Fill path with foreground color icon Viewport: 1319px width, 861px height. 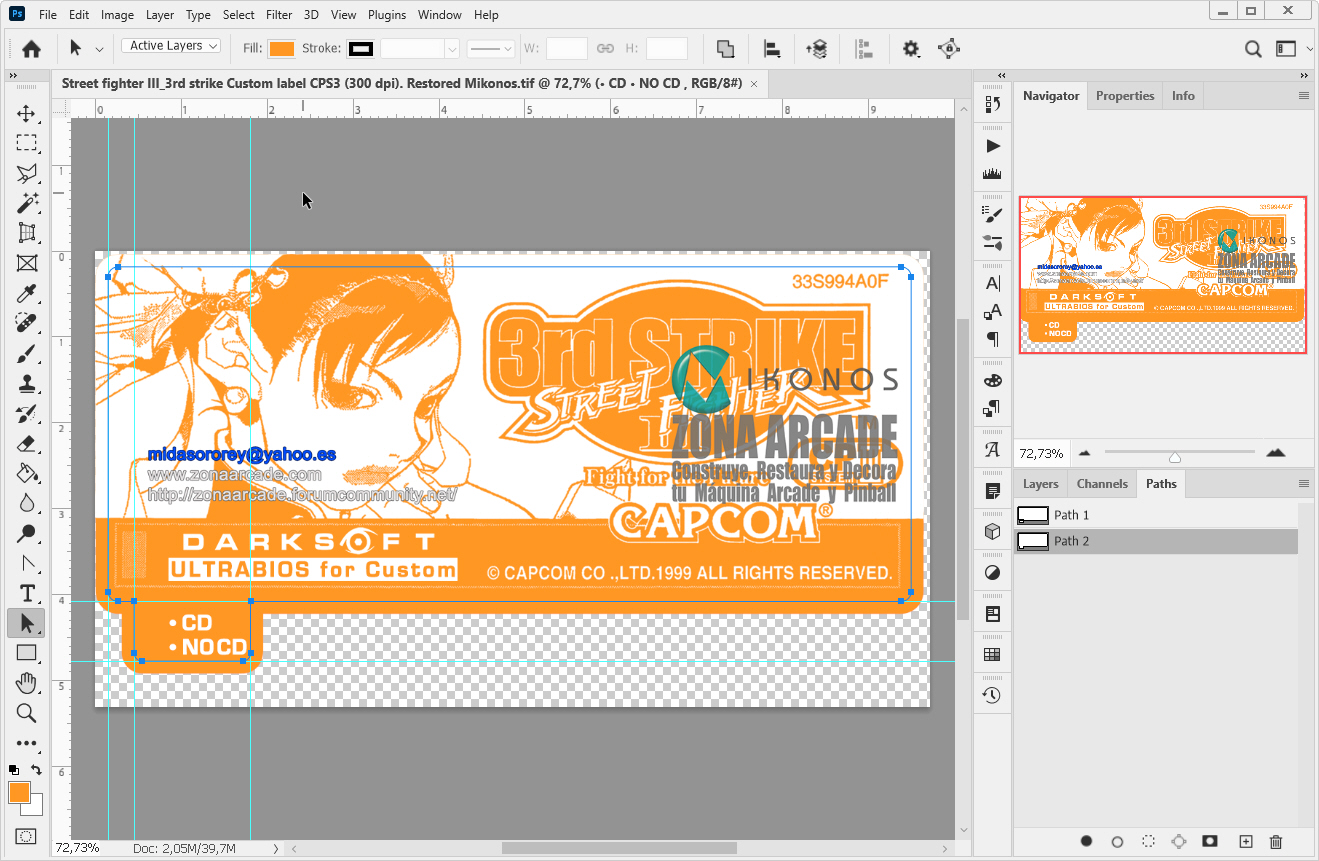[x=1087, y=842]
